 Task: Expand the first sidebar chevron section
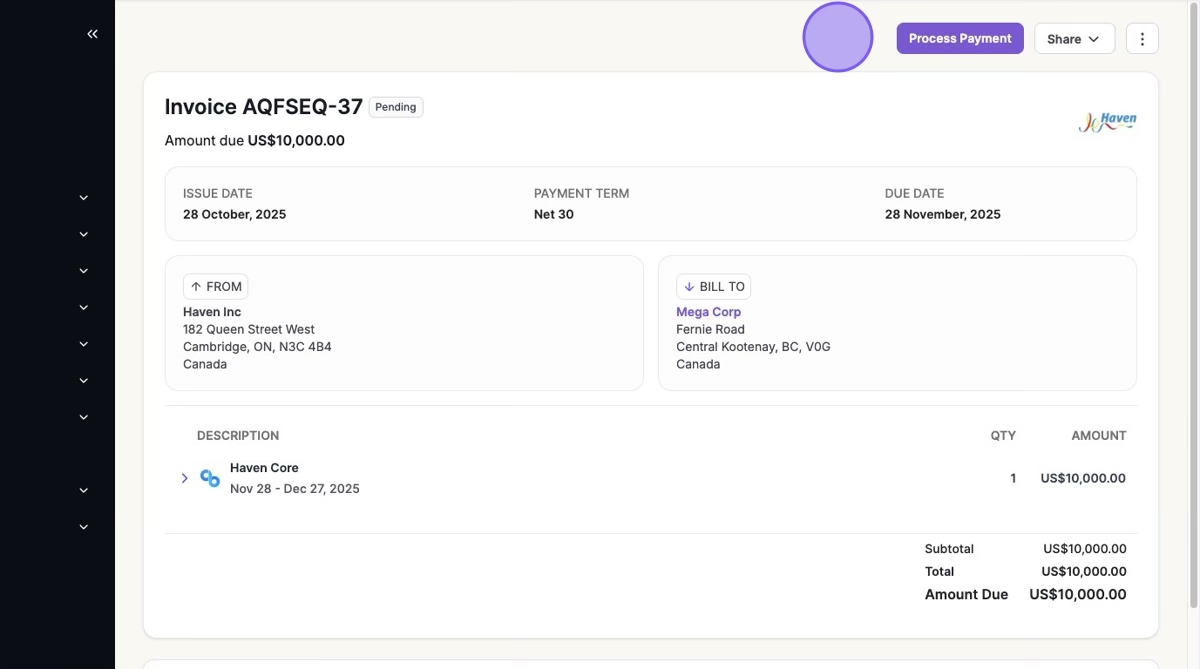click(84, 198)
